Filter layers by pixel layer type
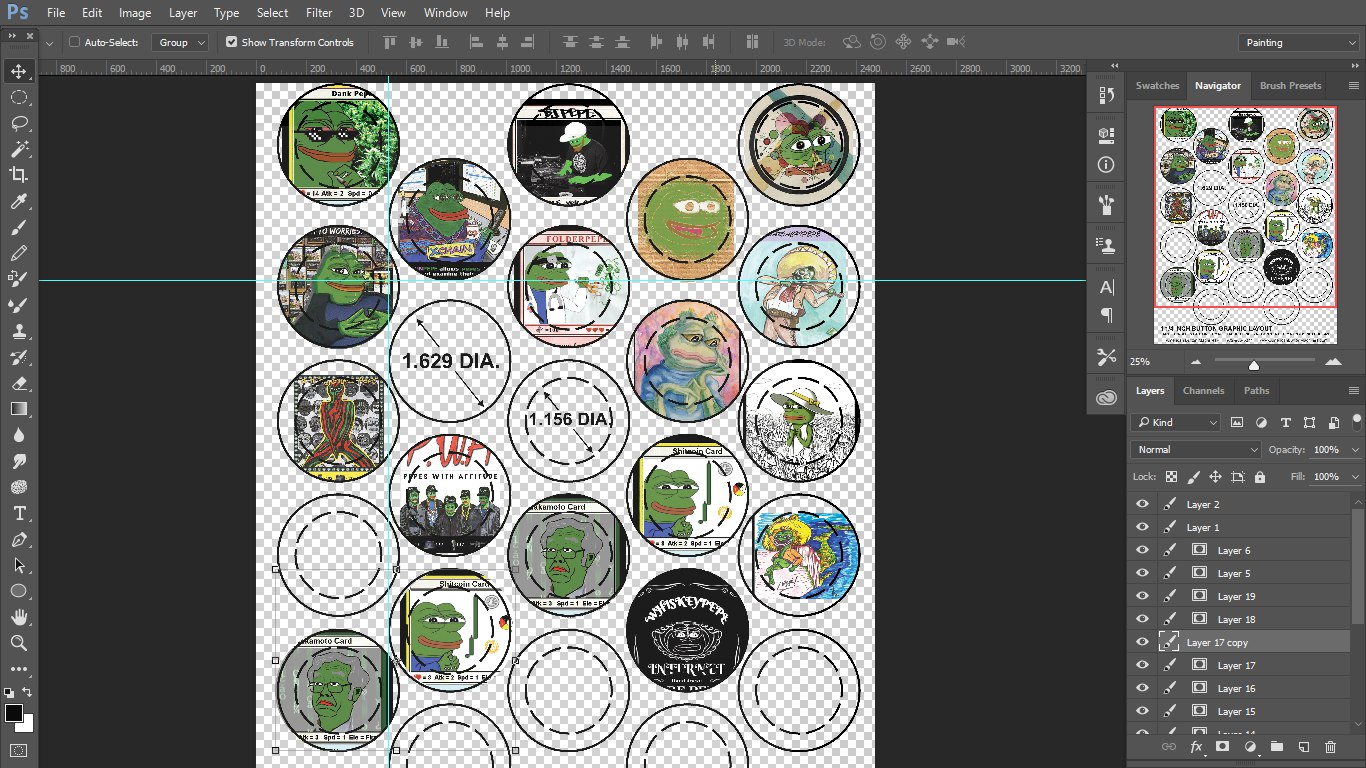 (x=1237, y=422)
